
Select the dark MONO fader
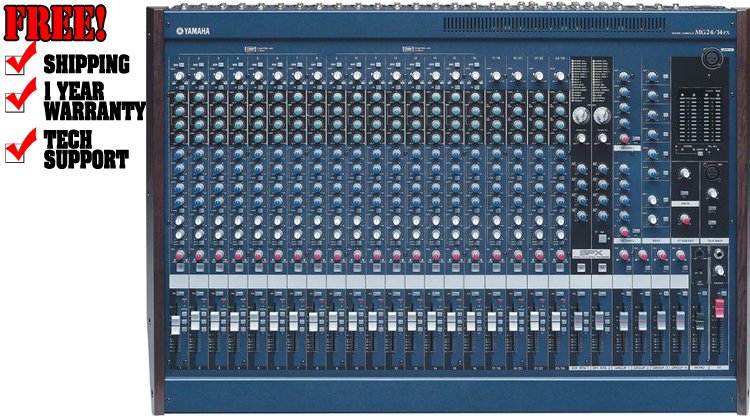[x=700, y=321]
